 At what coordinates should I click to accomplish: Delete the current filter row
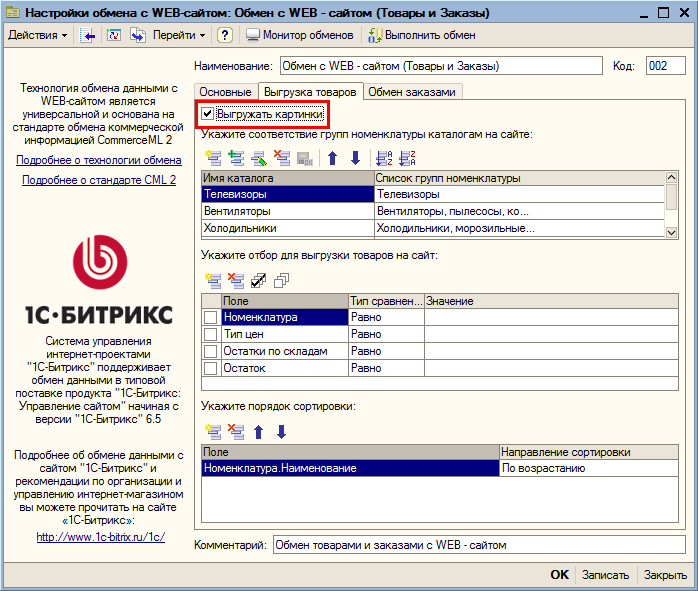pos(236,280)
